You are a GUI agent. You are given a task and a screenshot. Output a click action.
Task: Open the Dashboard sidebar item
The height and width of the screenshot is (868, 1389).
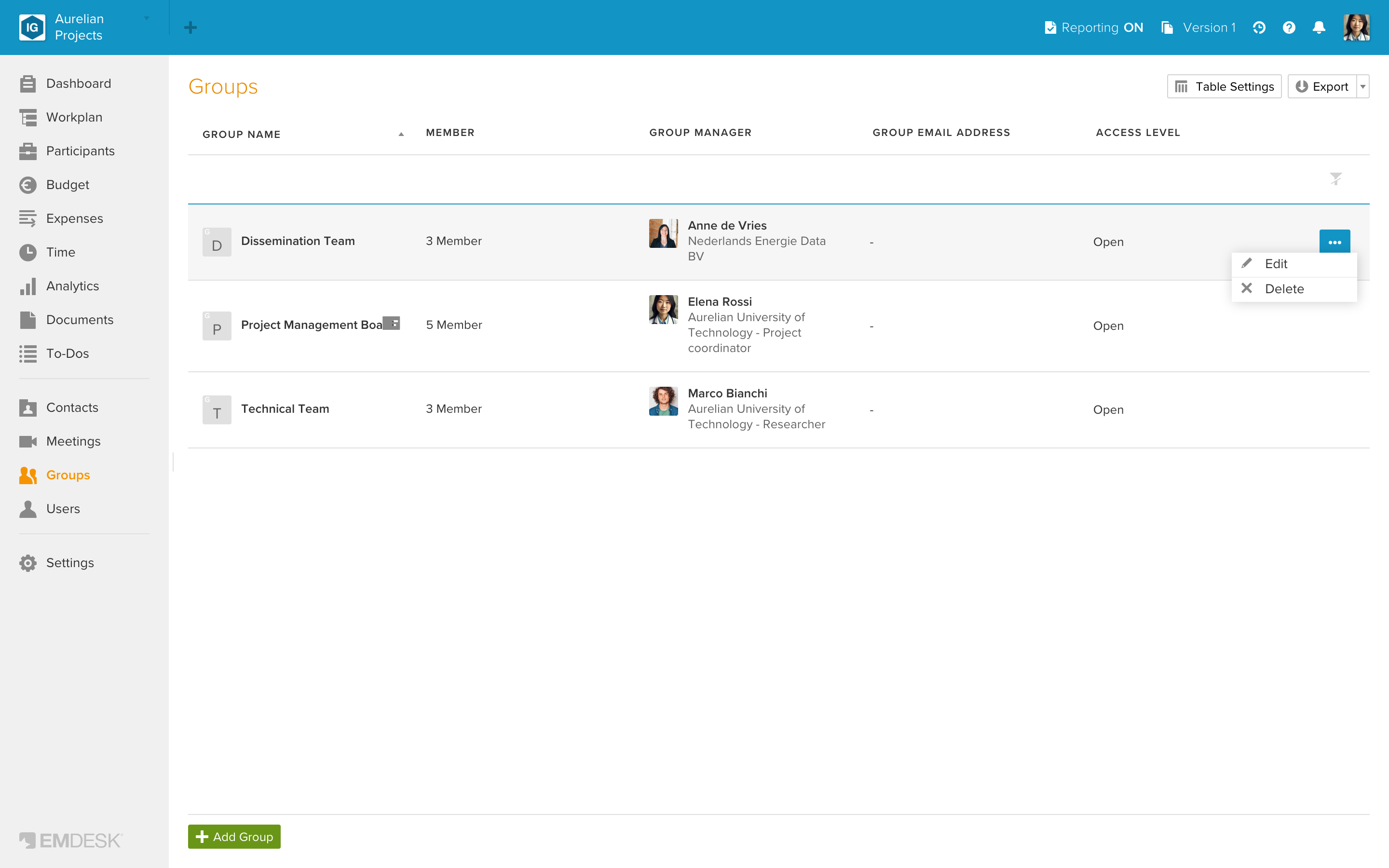[x=66, y=83]
